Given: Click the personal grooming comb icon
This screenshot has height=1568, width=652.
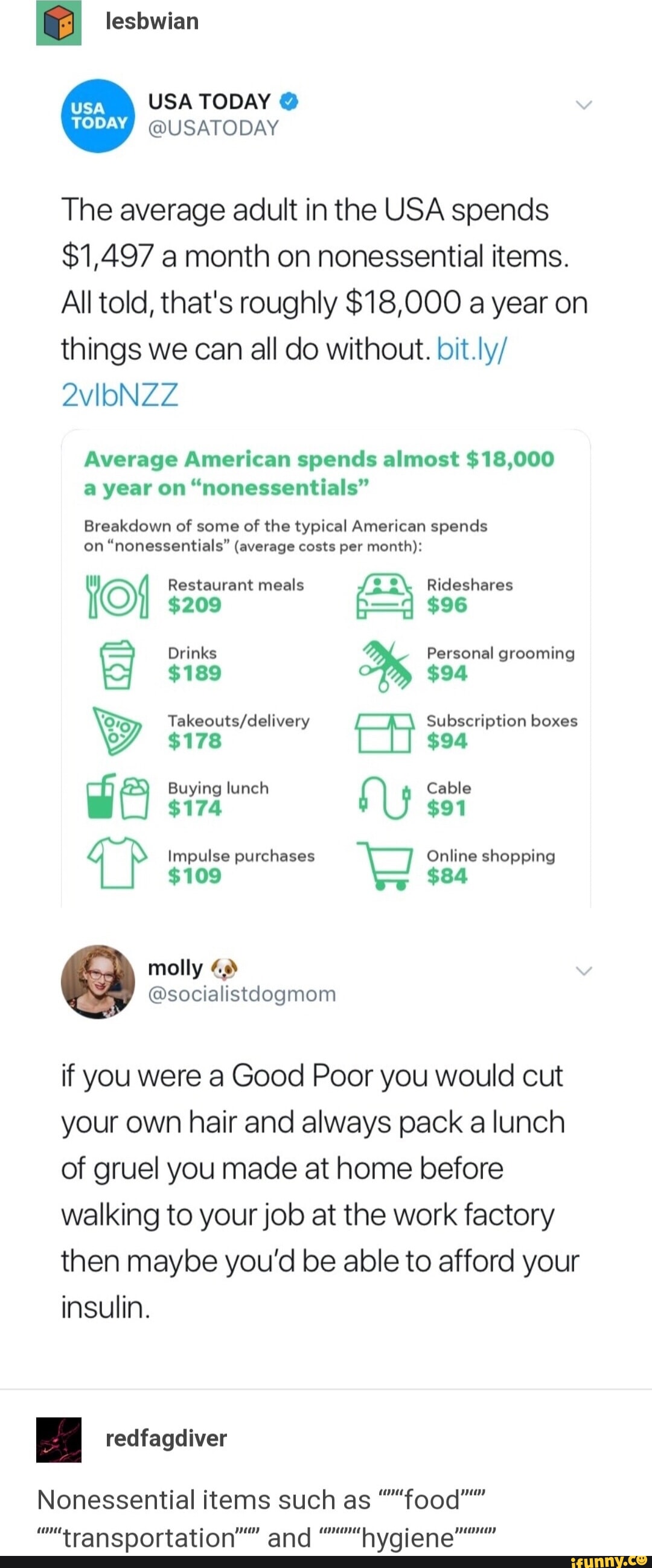Looking at the screenshot, I should click(x=385, y=665).
